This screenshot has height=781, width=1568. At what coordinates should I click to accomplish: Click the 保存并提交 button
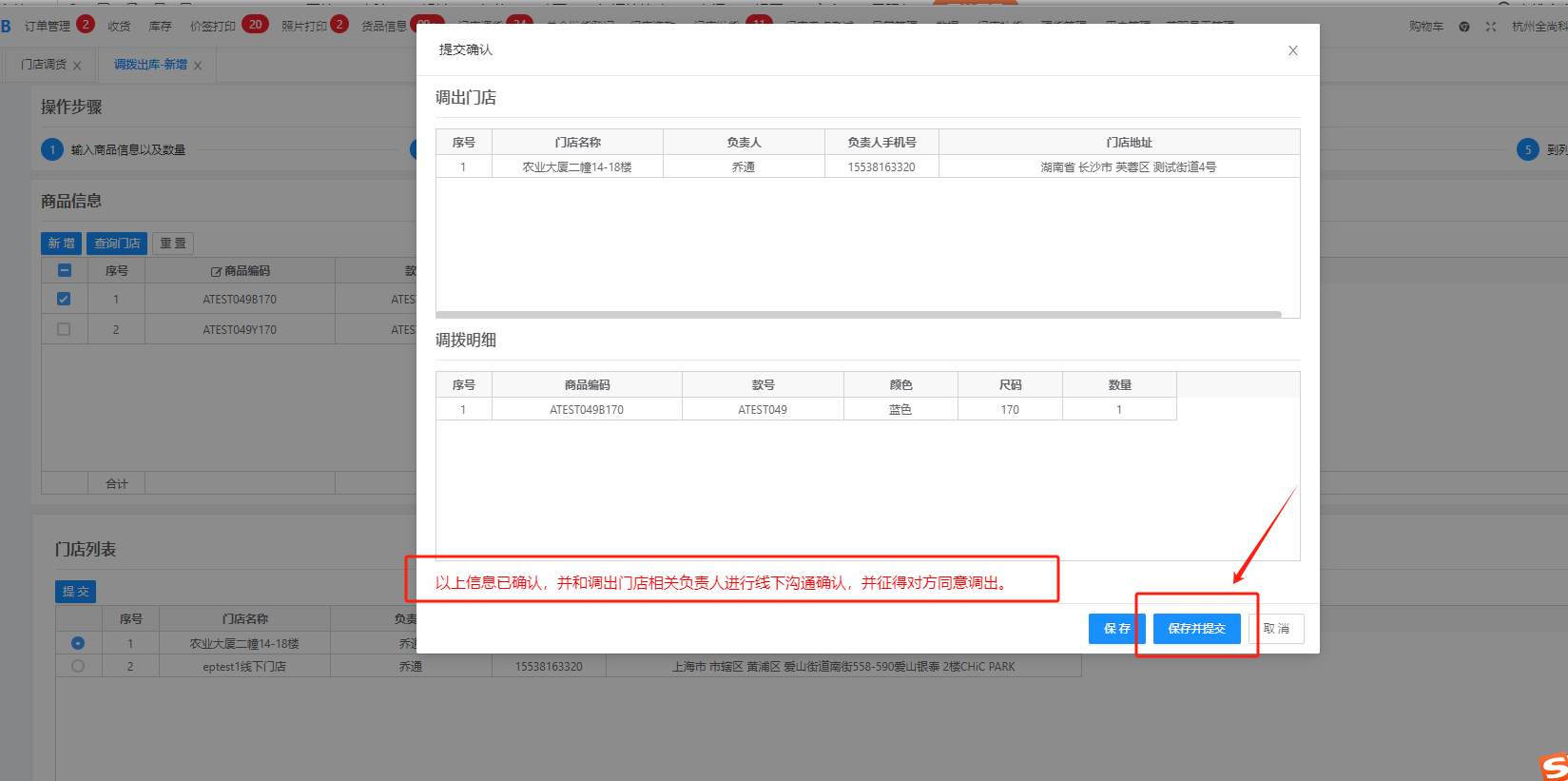tap(1196, 629)
